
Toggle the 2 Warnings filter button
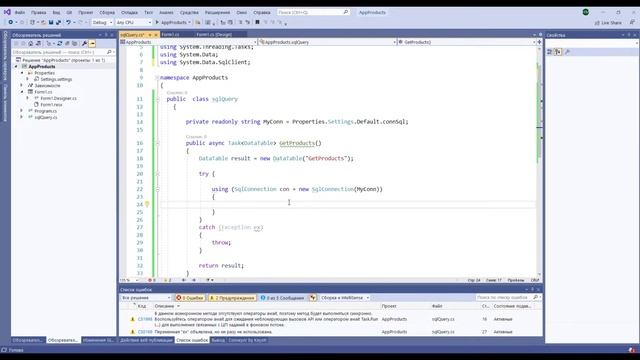tap(232, 298)
